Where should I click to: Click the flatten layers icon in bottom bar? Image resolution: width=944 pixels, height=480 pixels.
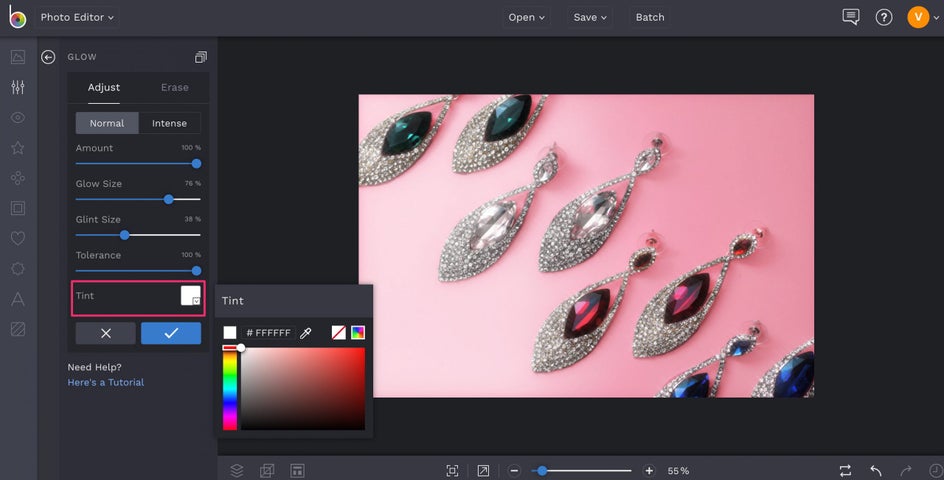tap(267, 470)
